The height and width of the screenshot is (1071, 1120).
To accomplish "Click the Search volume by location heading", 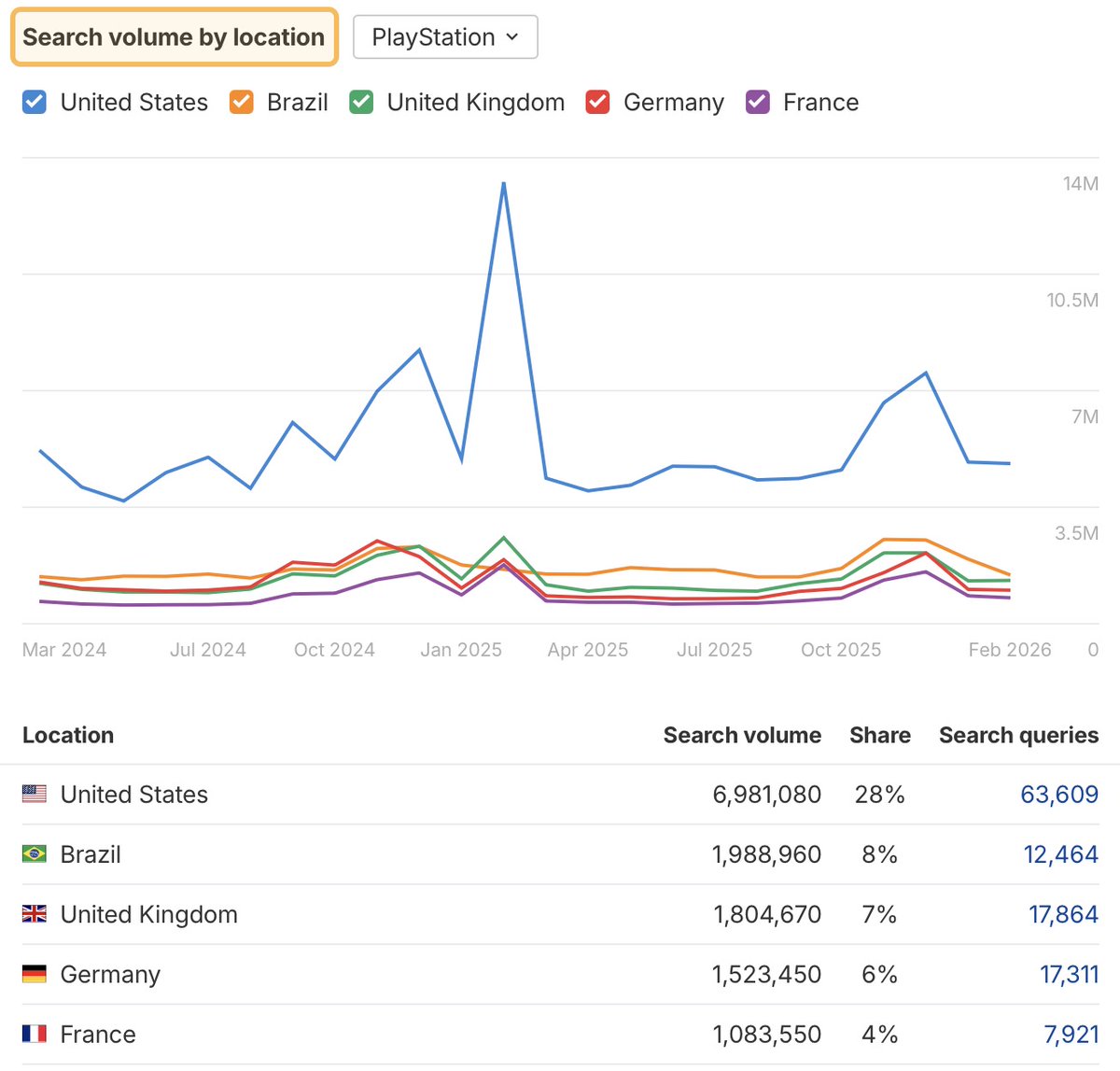I will pyautogui.click(x=174, y=37).
